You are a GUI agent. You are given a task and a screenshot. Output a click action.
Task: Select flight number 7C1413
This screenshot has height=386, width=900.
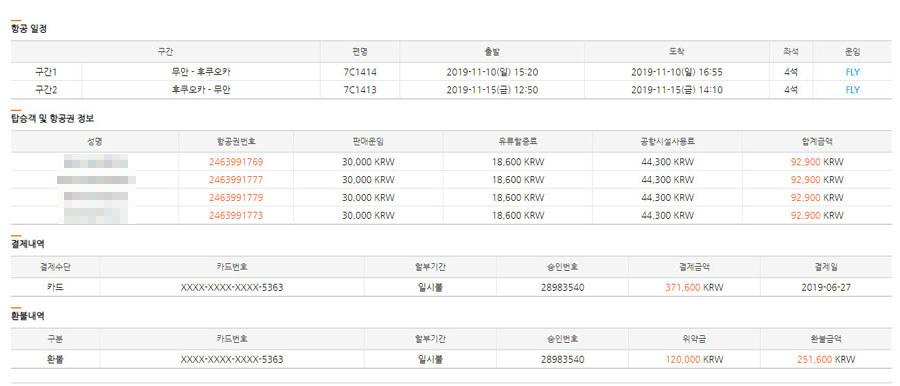(x=360, y=90)
